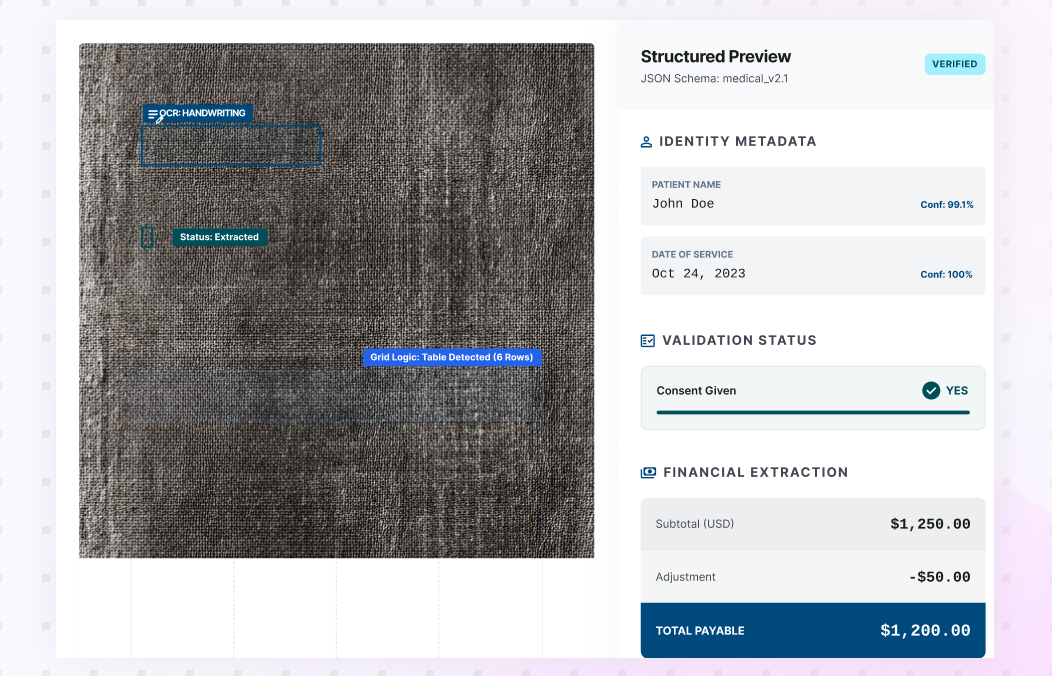Click the Total Payable amount $1,200.00

pos(925,630)
